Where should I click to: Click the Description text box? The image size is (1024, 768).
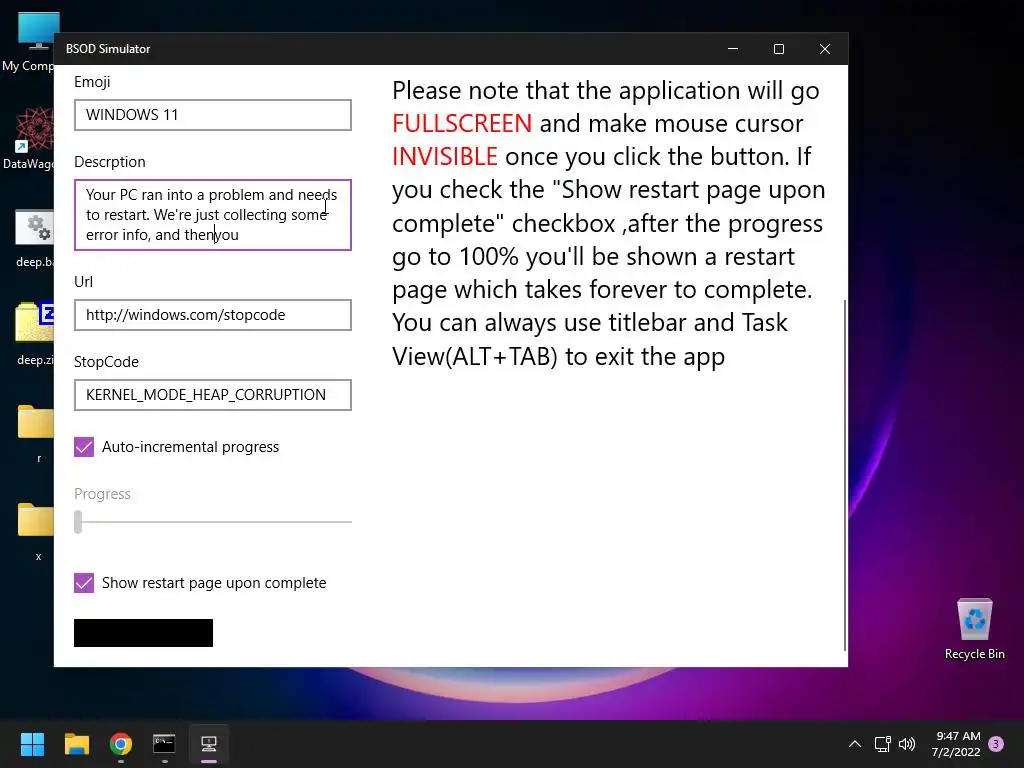(213, 215)
